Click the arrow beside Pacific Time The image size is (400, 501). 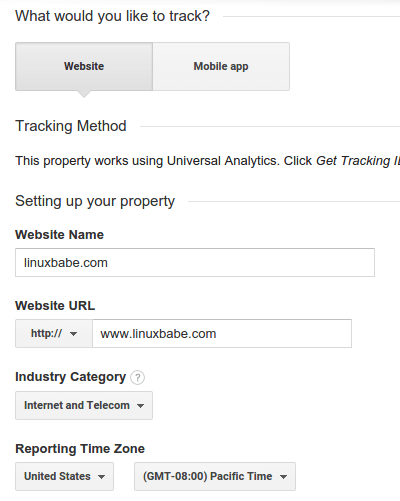coord(283,477)
